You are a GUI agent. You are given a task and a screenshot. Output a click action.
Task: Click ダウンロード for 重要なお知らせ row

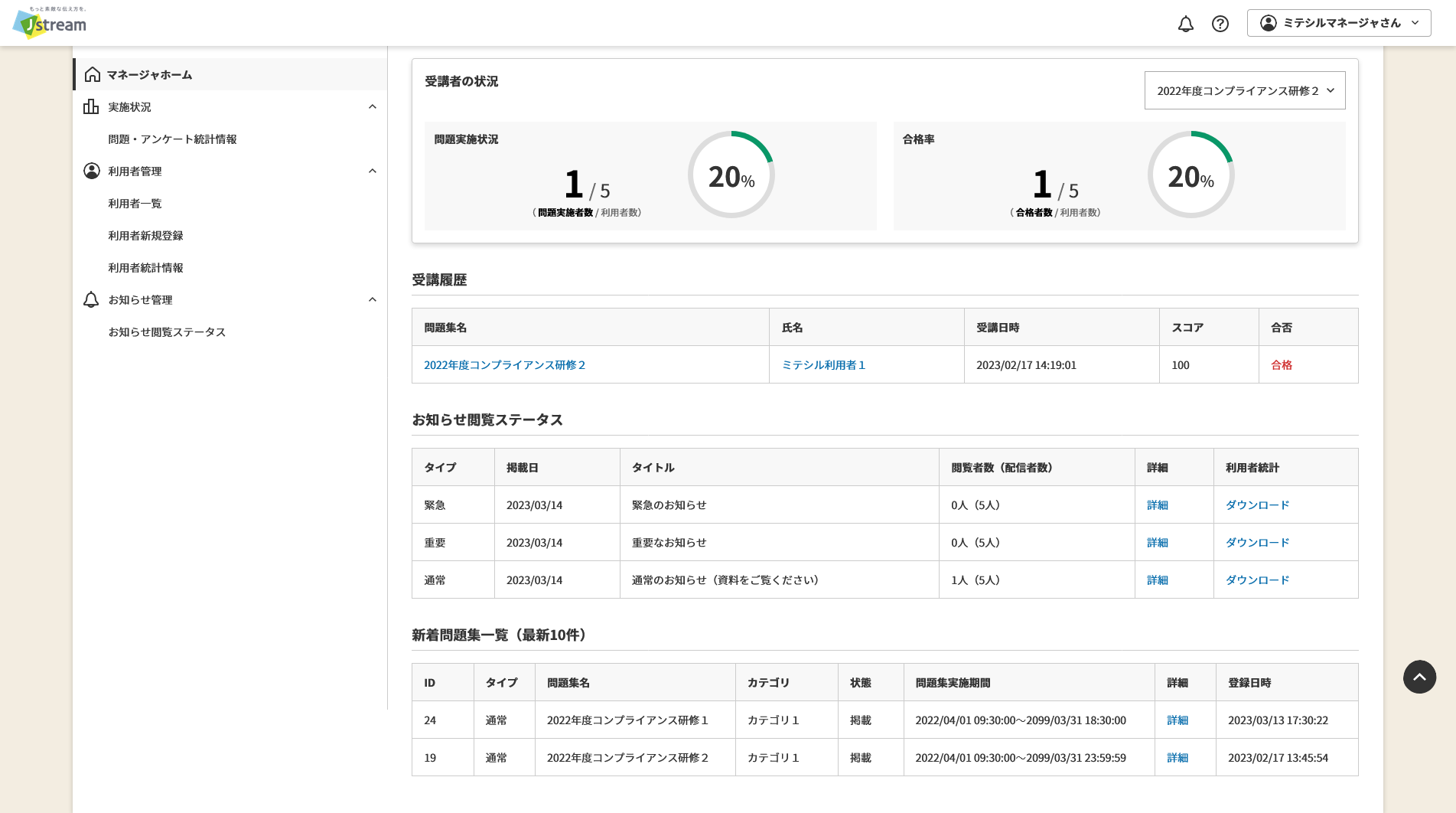pos(1258,543)
